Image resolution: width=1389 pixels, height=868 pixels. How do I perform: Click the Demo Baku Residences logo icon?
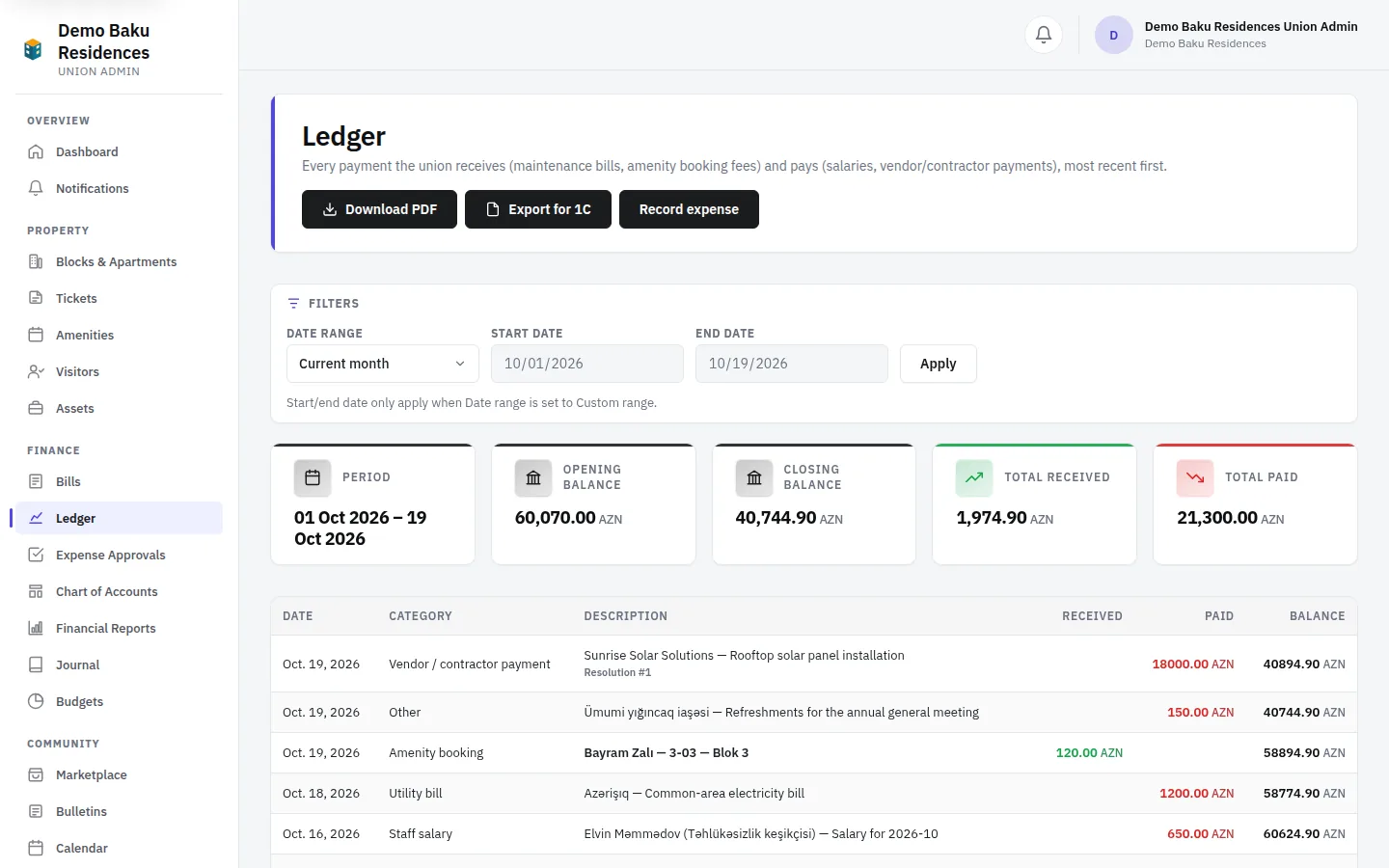tap(33, 49)
